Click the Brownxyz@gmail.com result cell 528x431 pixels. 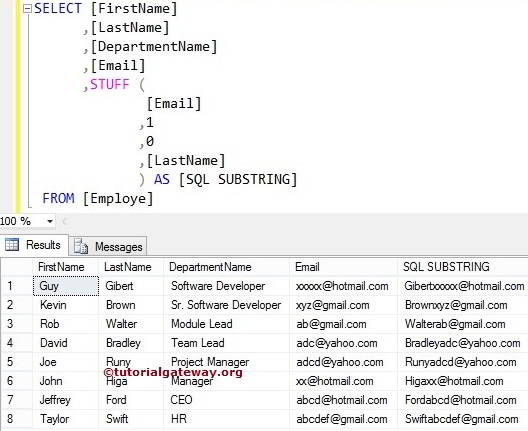463,305
